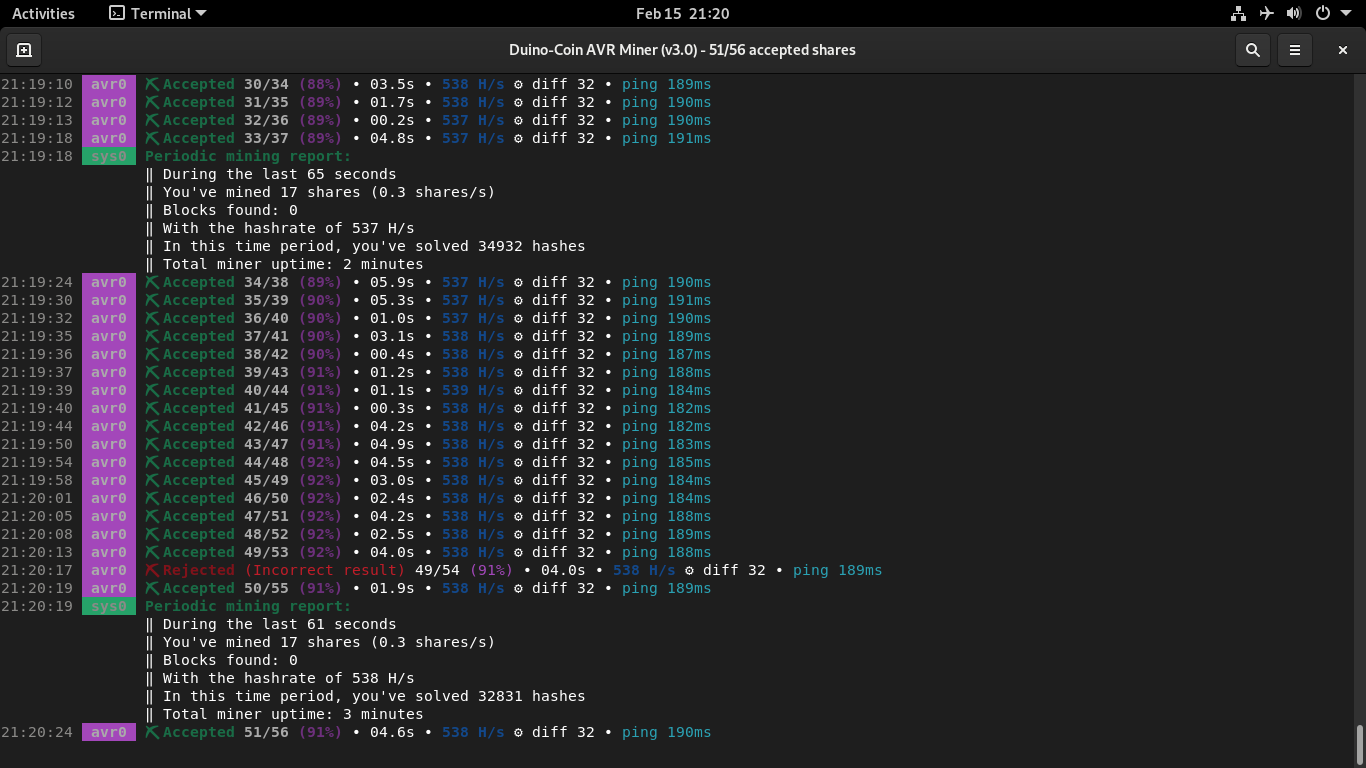Viewport: 1366px width, 768px height.
Task: Click 'Accepted 34/38' entry
Action: click(226, 282)
